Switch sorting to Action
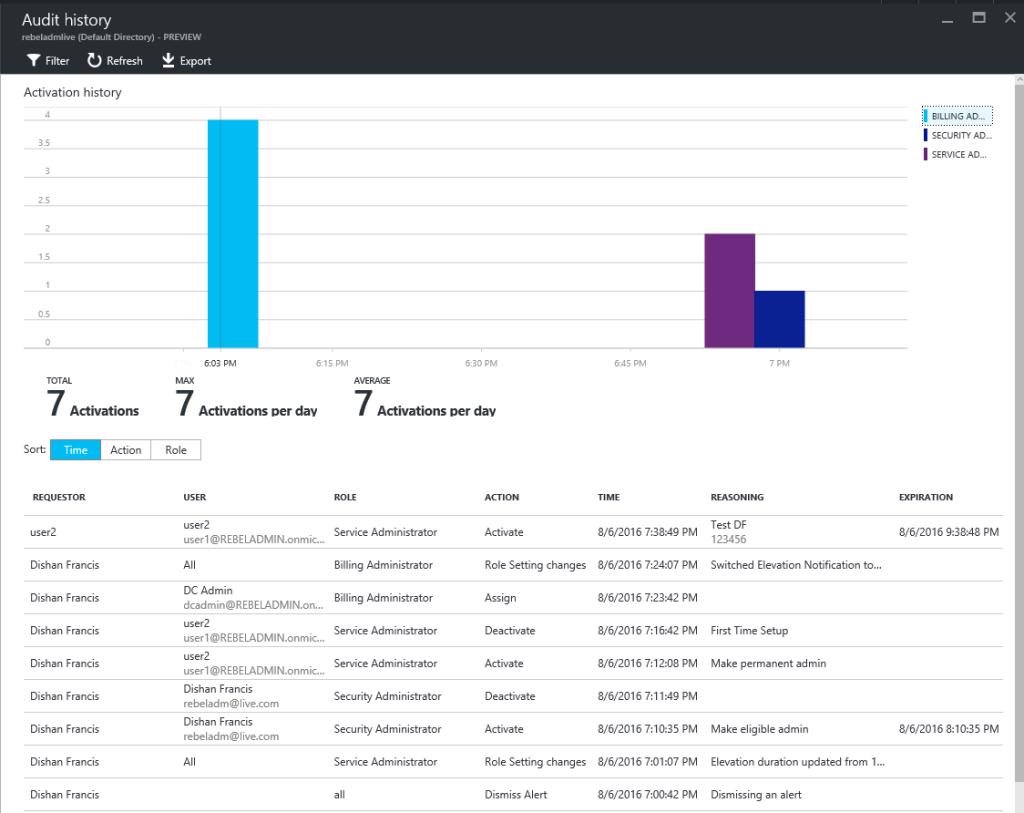Viewport: 1024px width, 813px height. pos(125,449)
